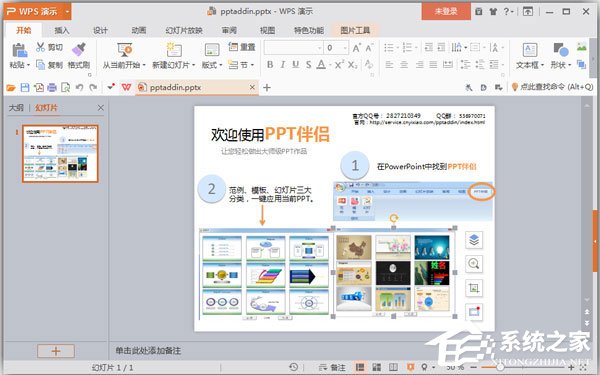Click the 未登录 (Not logged in) button
The width and height of the screenshot is (600, 375).
tap(446, 11)
